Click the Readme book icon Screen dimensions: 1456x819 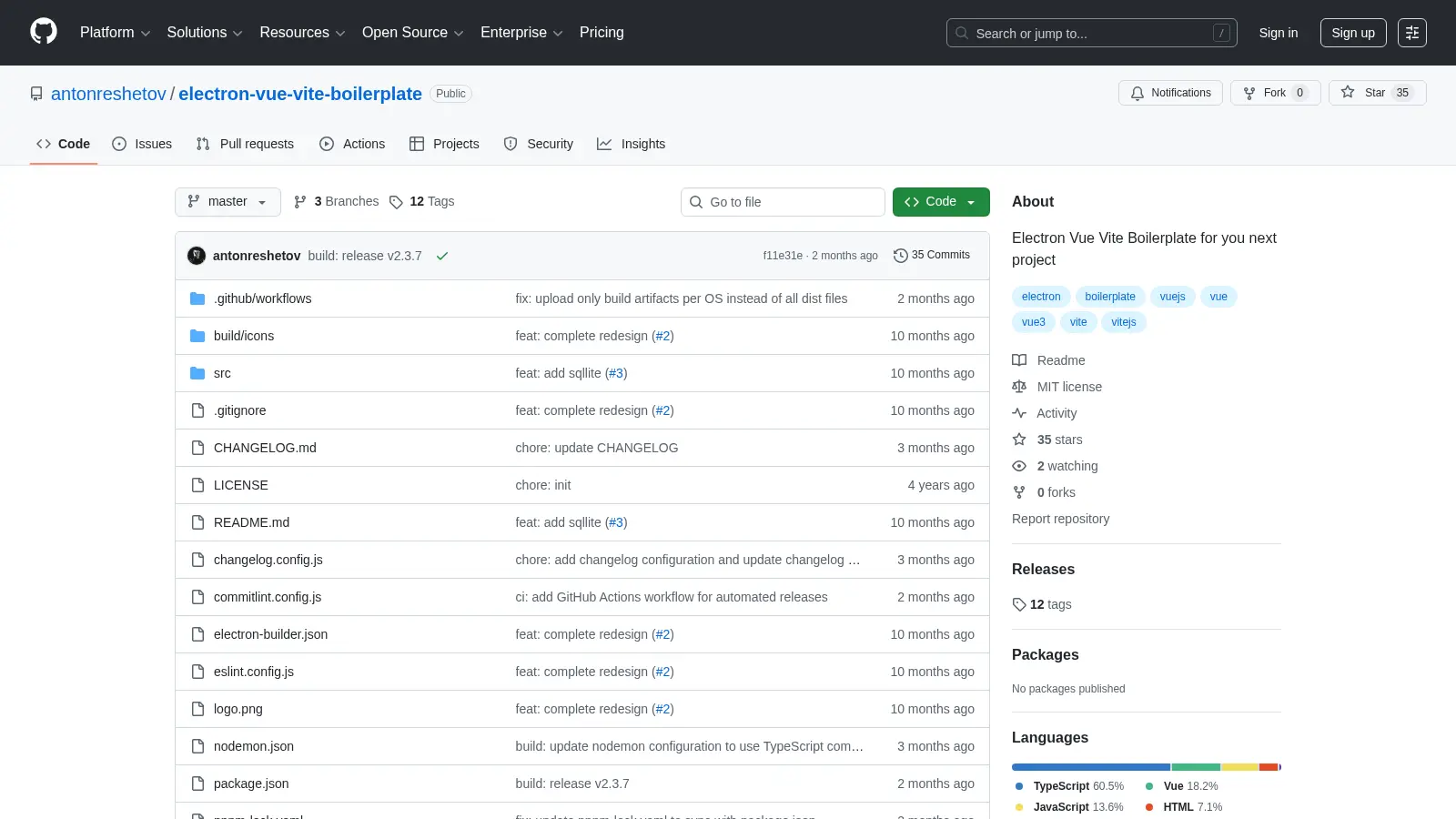(x=1019, y=360)
